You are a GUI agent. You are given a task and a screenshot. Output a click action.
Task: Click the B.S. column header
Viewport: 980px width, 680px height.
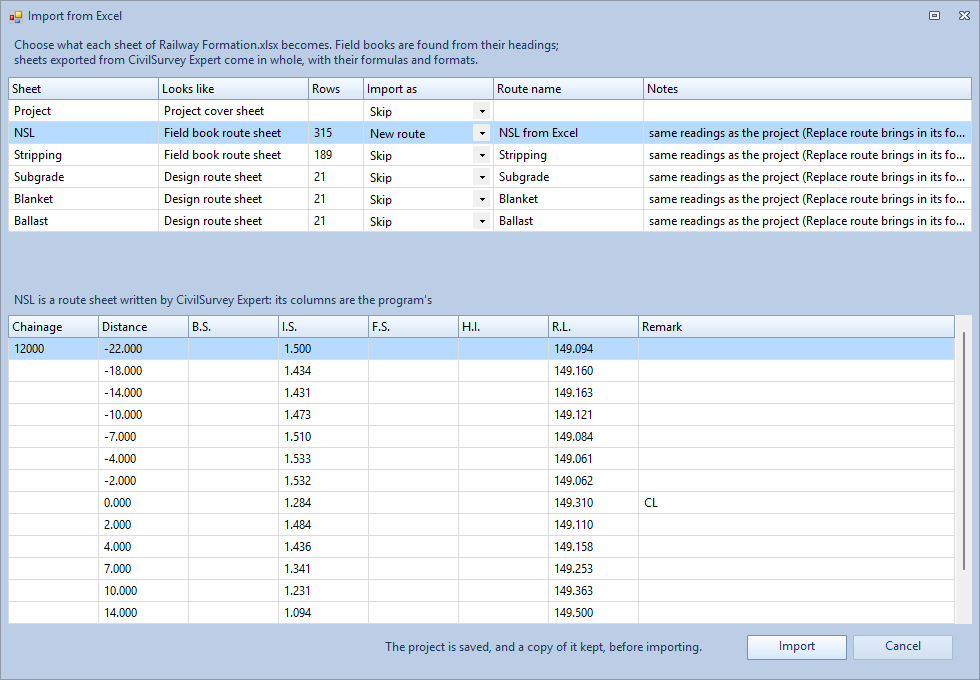(233, 327)
